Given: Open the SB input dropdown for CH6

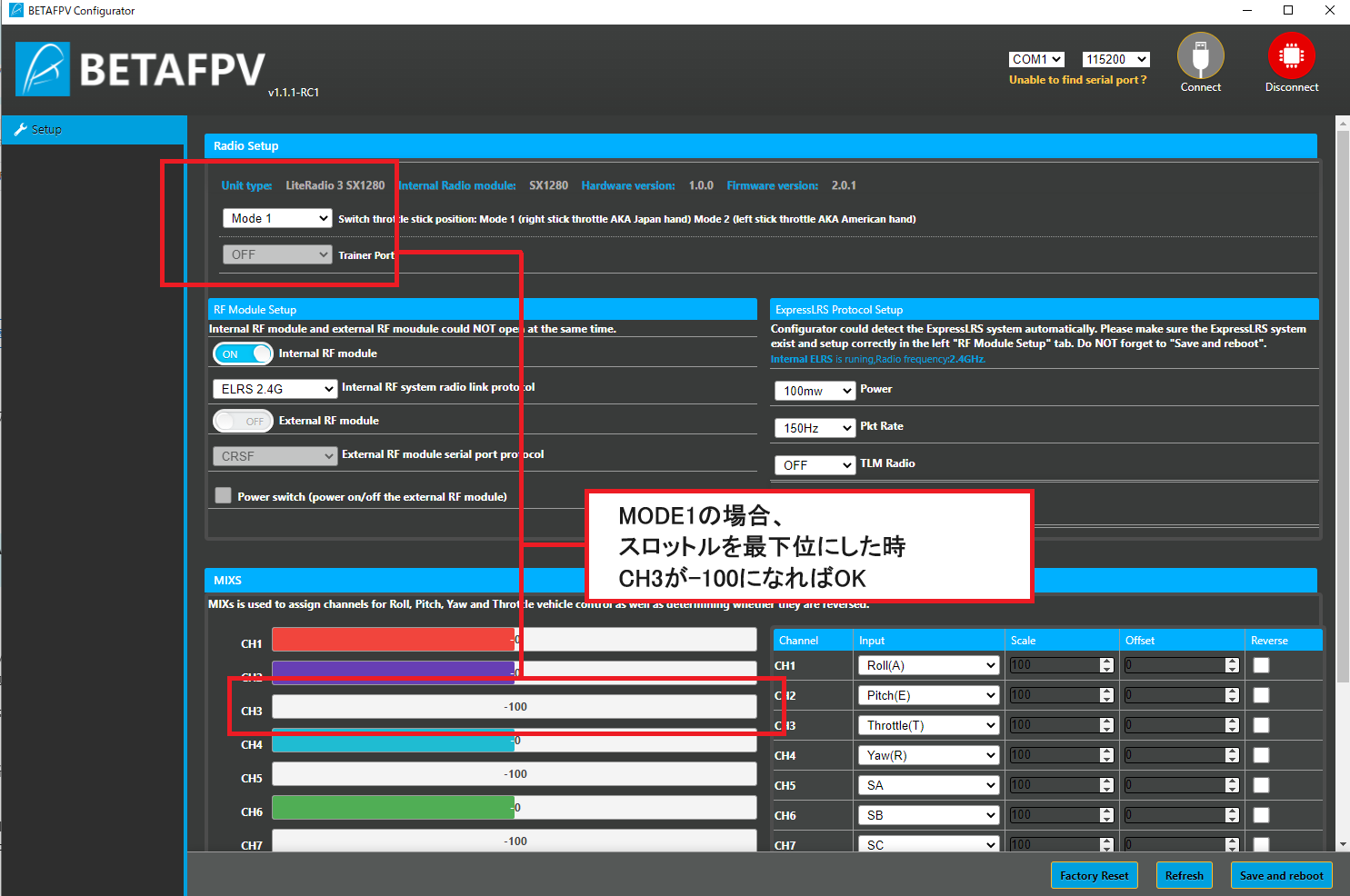Looking at the screenshot, I should coord(929,815).
